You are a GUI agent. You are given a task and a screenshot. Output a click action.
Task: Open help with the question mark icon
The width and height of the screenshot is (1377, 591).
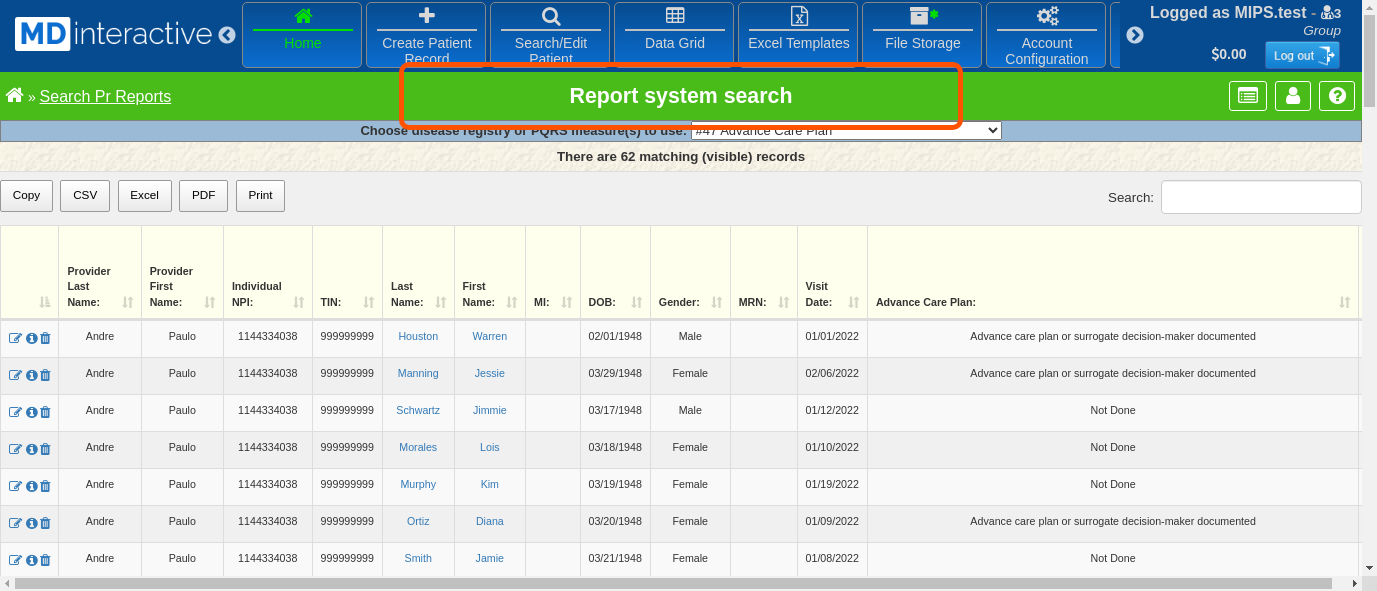click(1337, 96)
